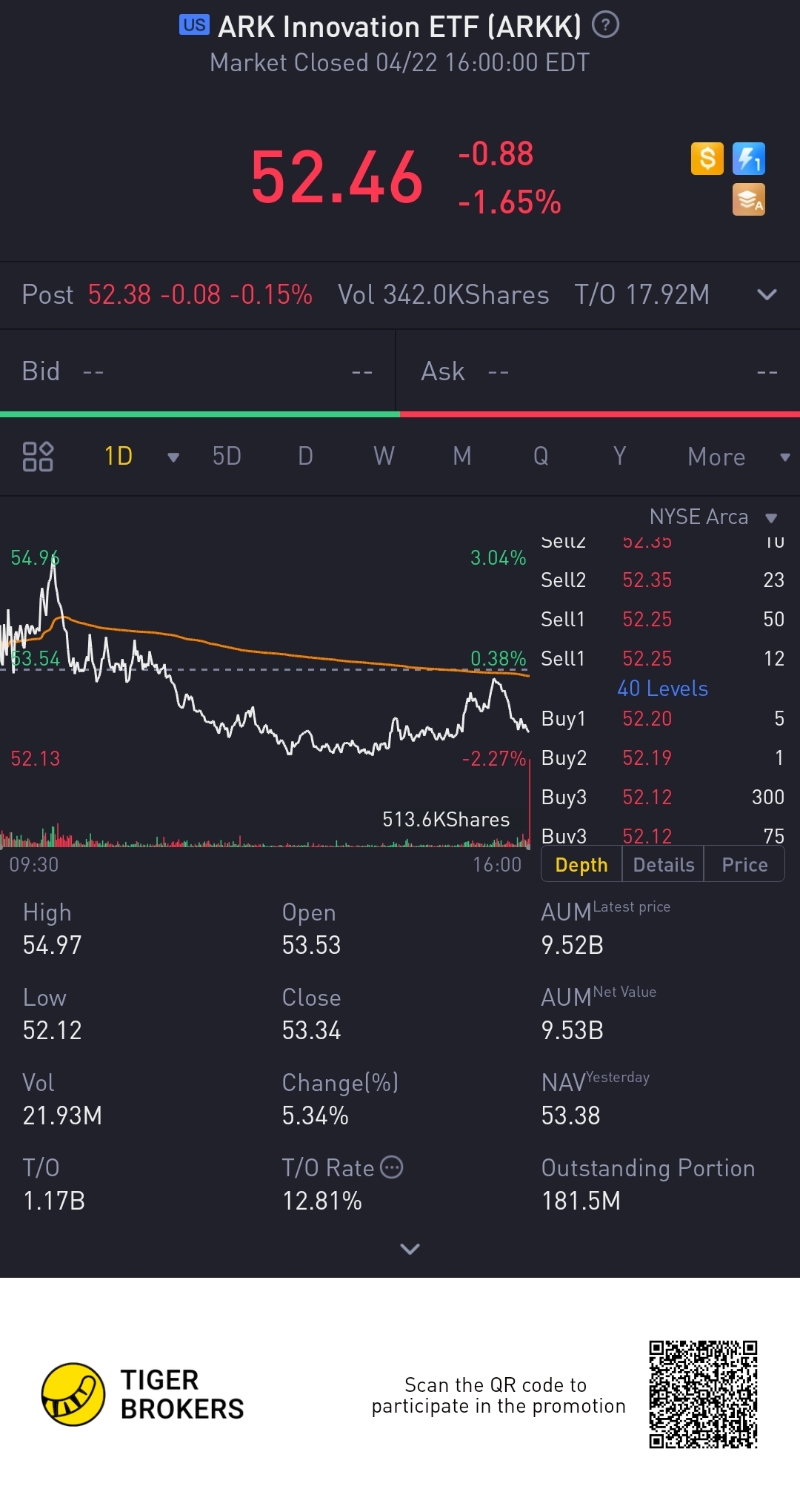Tap the Open value 53.53
Screen dimensions: 800x1512
click(x=311, y=945)
